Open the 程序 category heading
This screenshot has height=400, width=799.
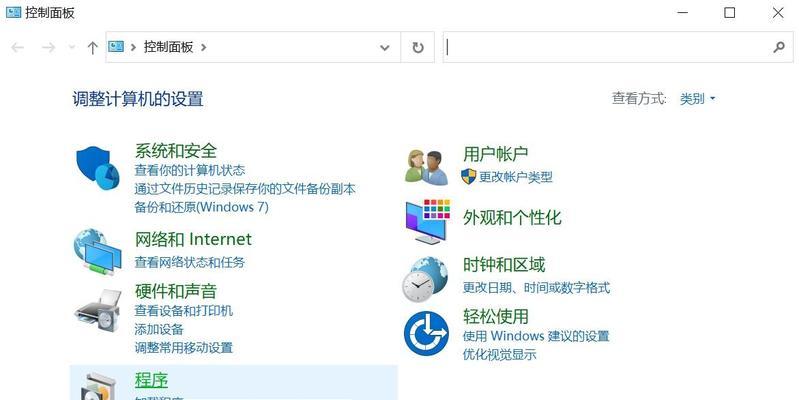pos(151,380)
